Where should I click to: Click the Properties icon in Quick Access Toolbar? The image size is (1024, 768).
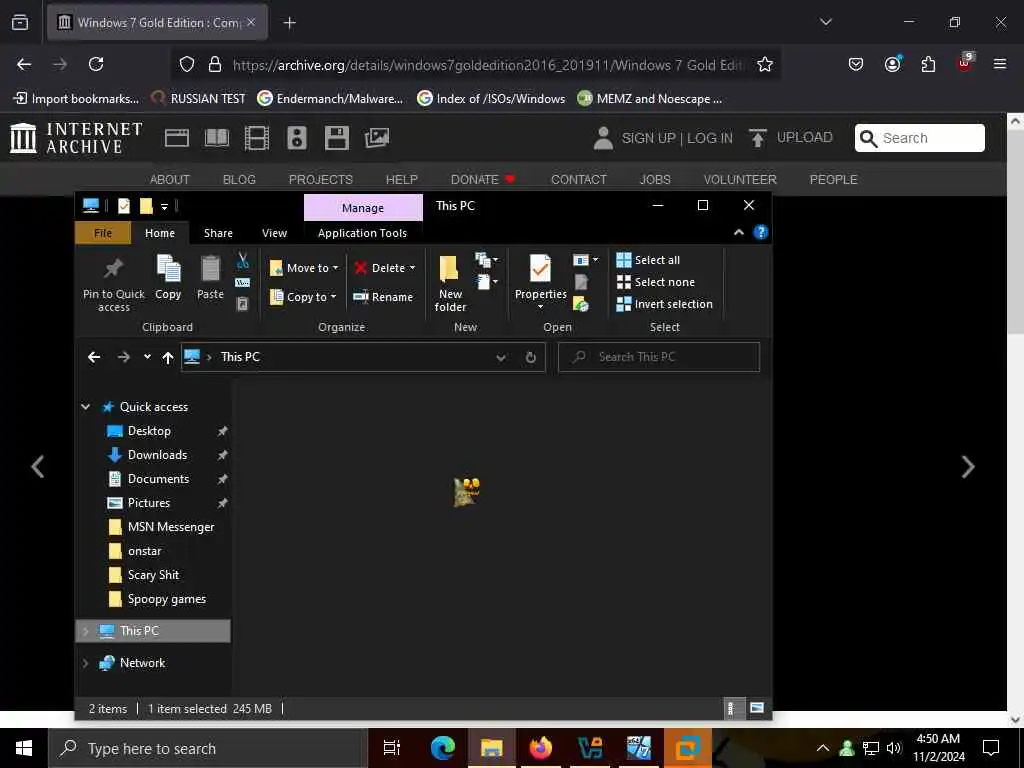click(123, 206)
